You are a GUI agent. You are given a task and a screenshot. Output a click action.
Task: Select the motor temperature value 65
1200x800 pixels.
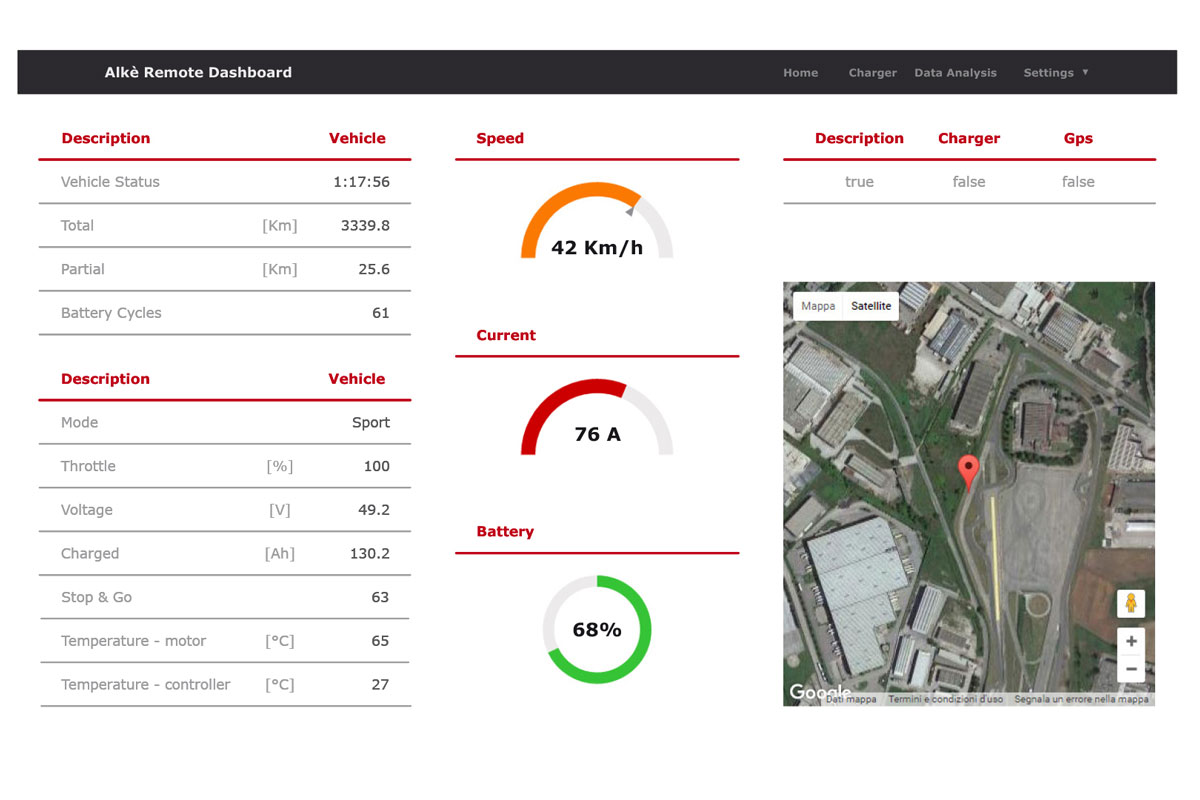[x=380, y=641]
